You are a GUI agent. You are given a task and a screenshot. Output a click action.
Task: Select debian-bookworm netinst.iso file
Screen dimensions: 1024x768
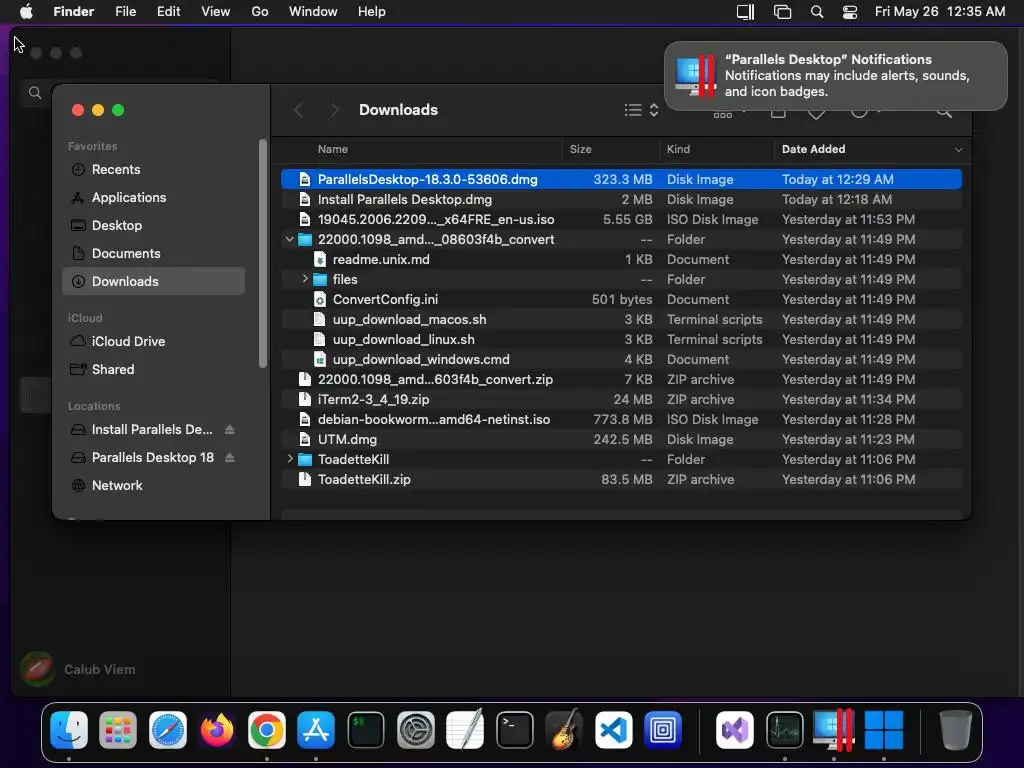[x=621, y=419]
